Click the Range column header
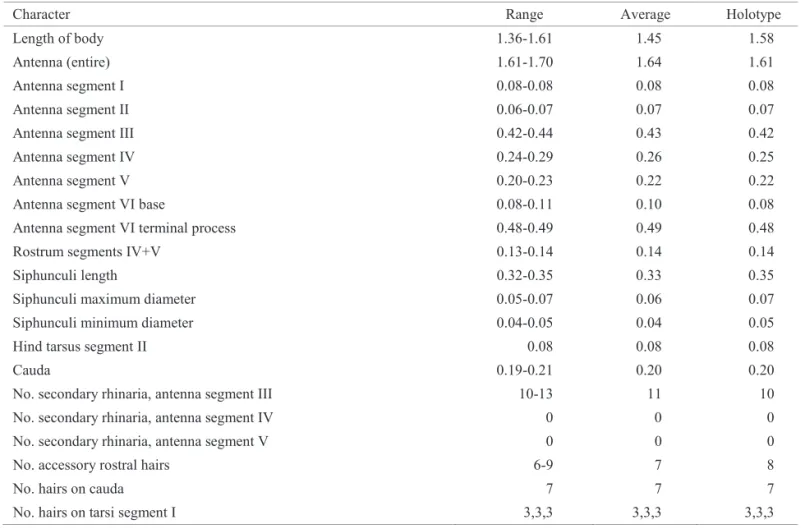This screenshot has height=529, width=805. pyautogui.click(x=524, y=14)
